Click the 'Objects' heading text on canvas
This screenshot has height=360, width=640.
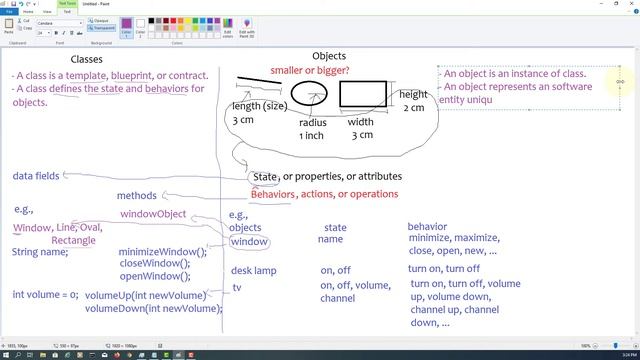pos(329,56)
